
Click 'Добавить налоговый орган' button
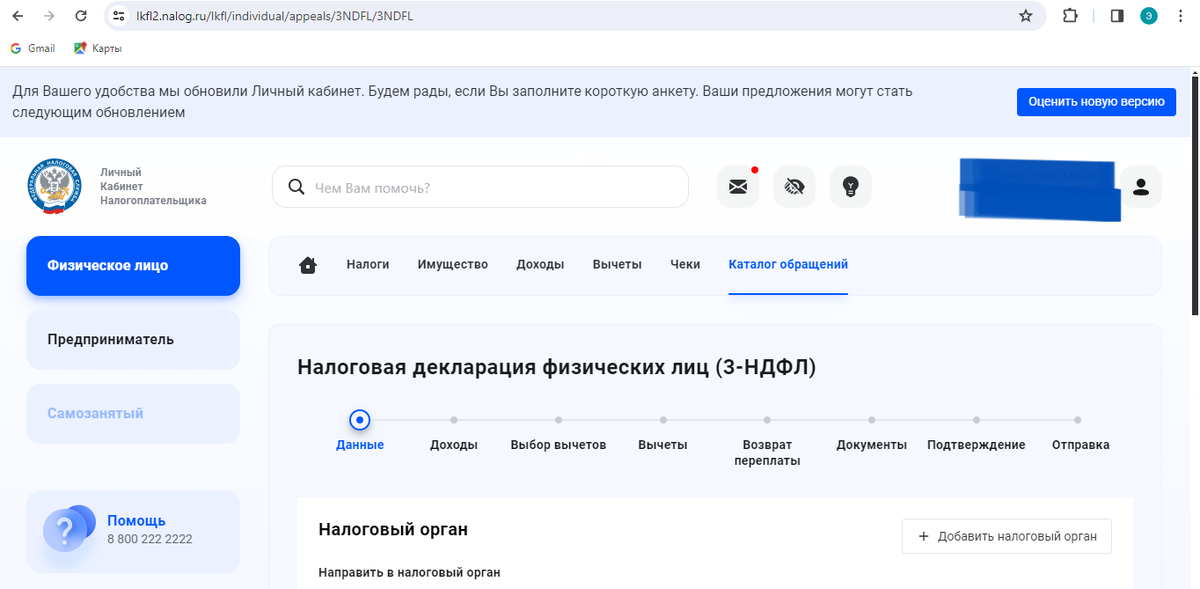coord(1007,536)
